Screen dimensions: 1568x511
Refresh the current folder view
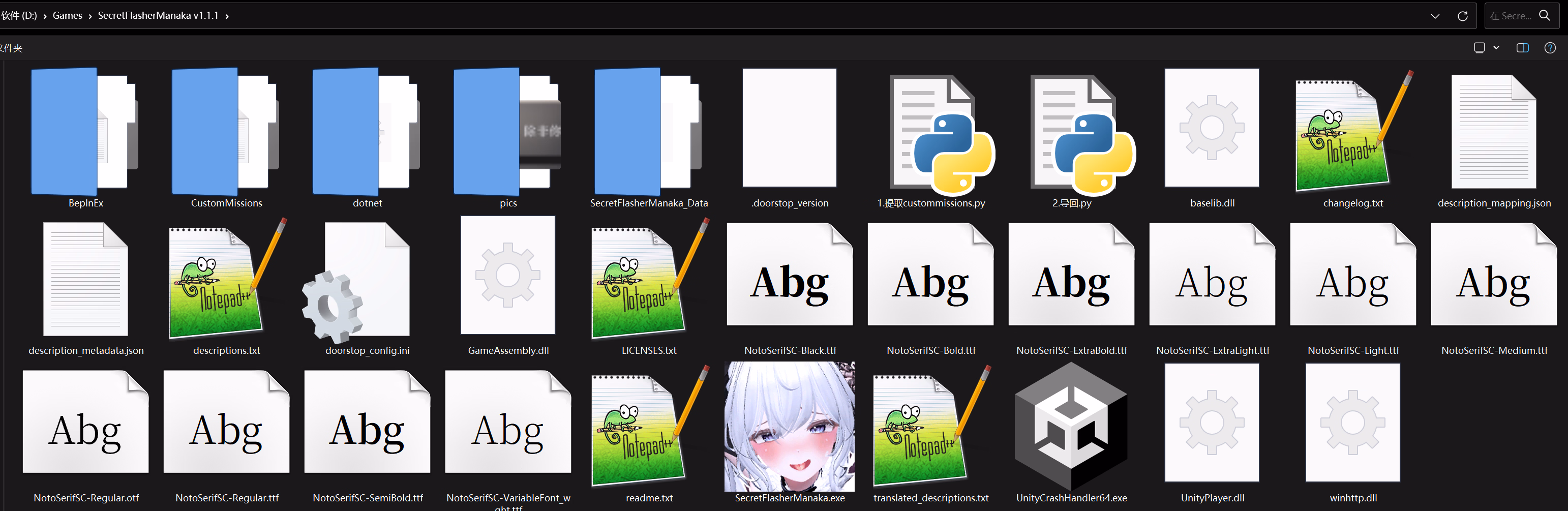tap(1462, 16)
